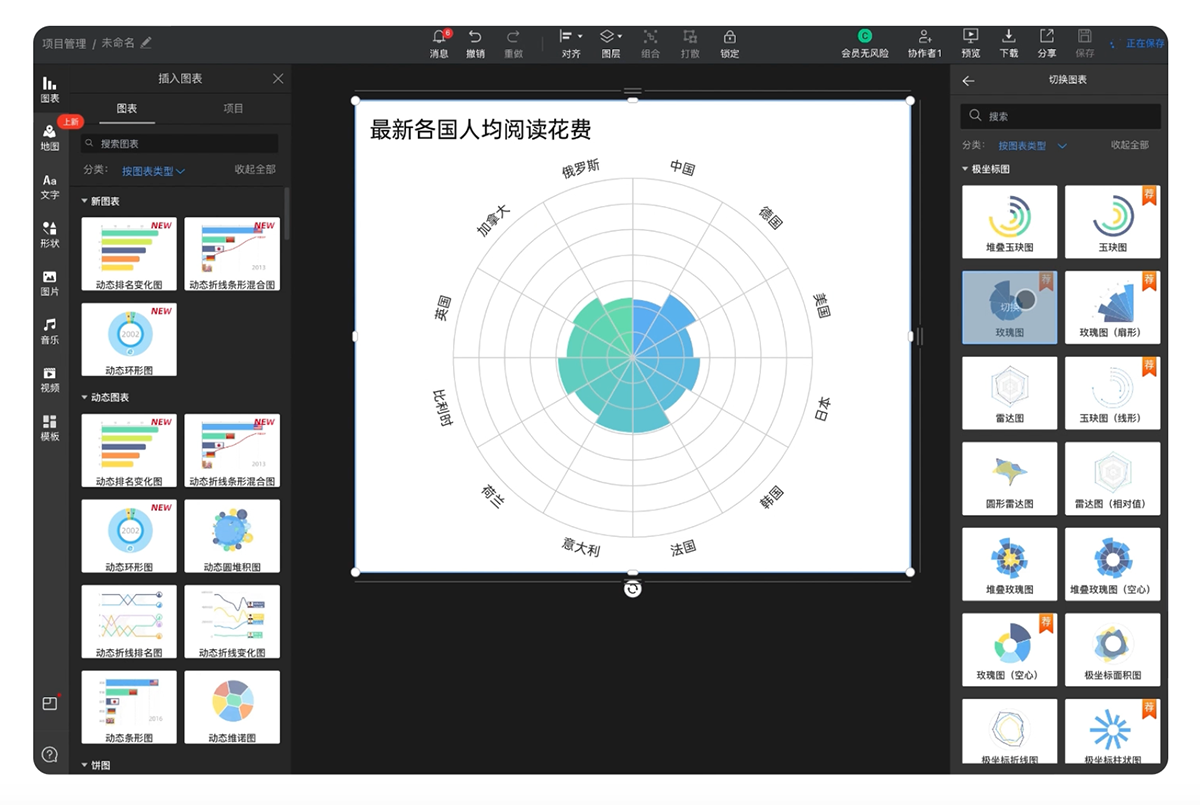This screenshot has height=805, width=1200.
Task: Switch chart to 玉玦图
Action: [x=1112, y=222]
